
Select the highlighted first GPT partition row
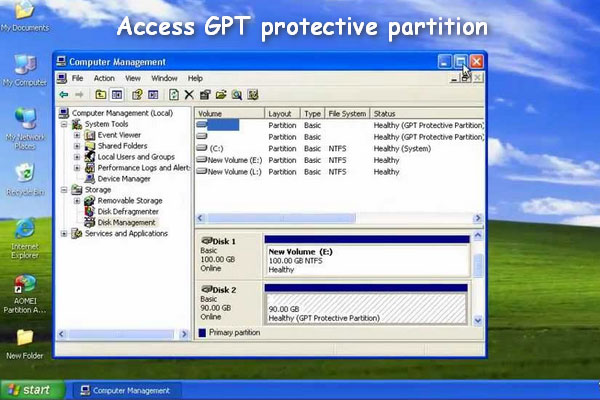point(340,125)
